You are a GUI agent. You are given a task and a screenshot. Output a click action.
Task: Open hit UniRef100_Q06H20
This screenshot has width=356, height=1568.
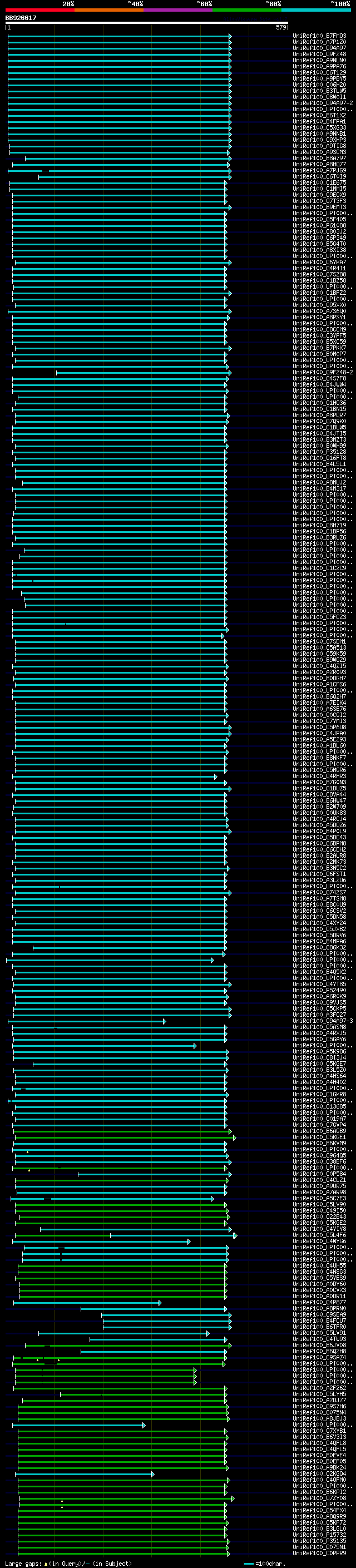click(x=319, y=85)
